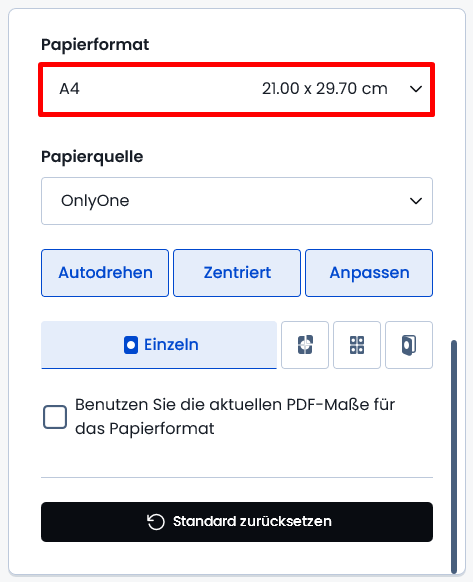
Task: Switch to the booklet layout icon
Action: tap(409, 345)
